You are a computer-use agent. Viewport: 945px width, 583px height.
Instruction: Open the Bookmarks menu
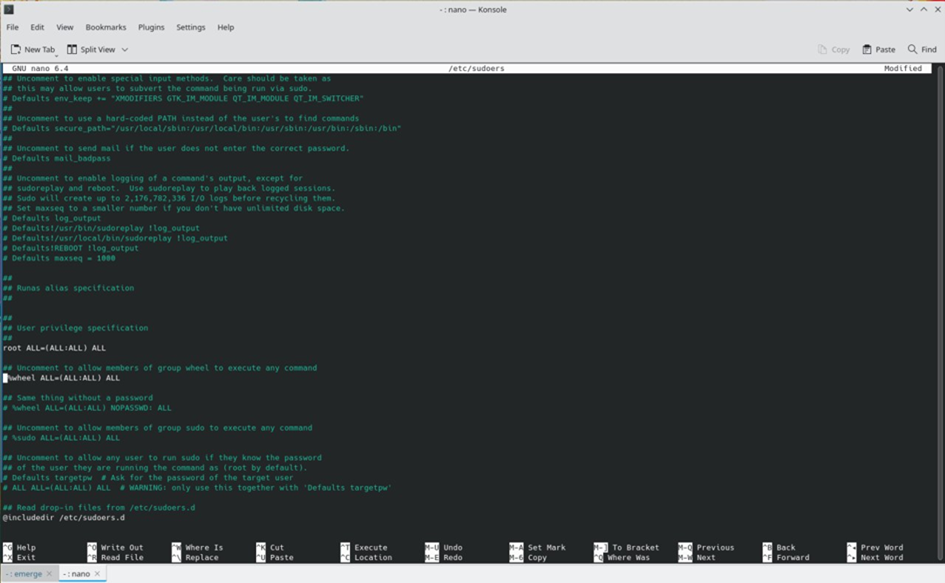105,27
